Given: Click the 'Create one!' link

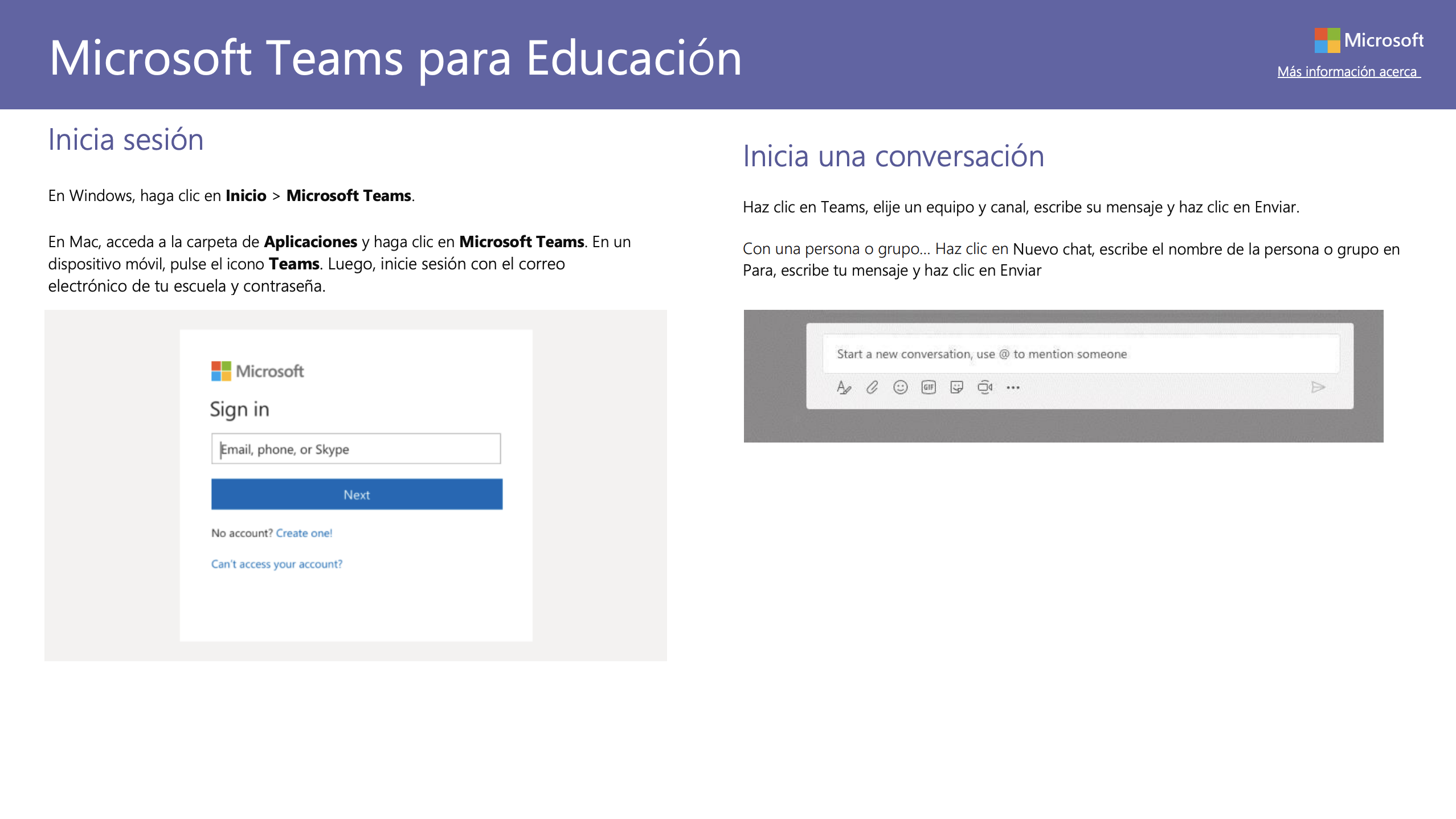Looking at the screenshot, I should (x=304, y=533).
